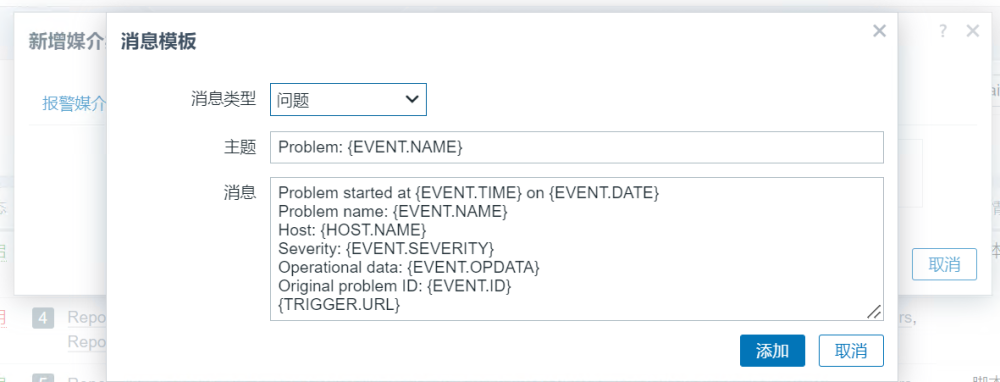Click the blue 添加 button
Screen dimensions: 1000x382
tap(772, 351)
